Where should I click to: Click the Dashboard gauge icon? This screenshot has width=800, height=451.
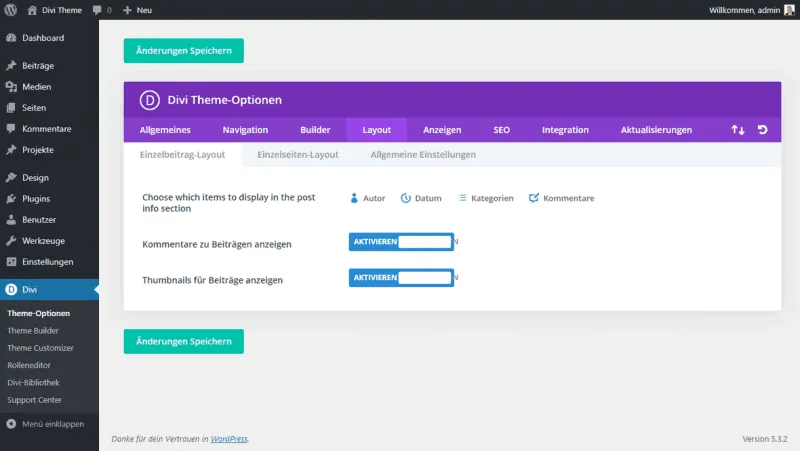click(11, 38)
